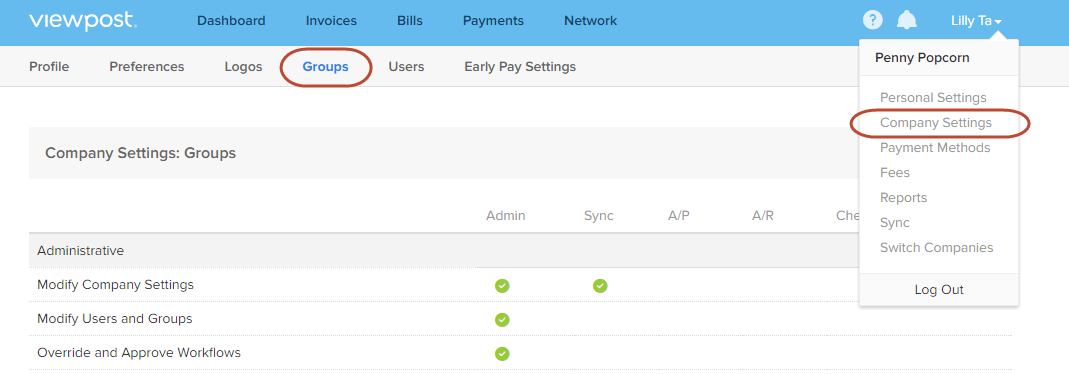Image resolution: width=1069 pixels, height=374 pixels.
Task: Open the Bills menu
Action: click(410, 21)
